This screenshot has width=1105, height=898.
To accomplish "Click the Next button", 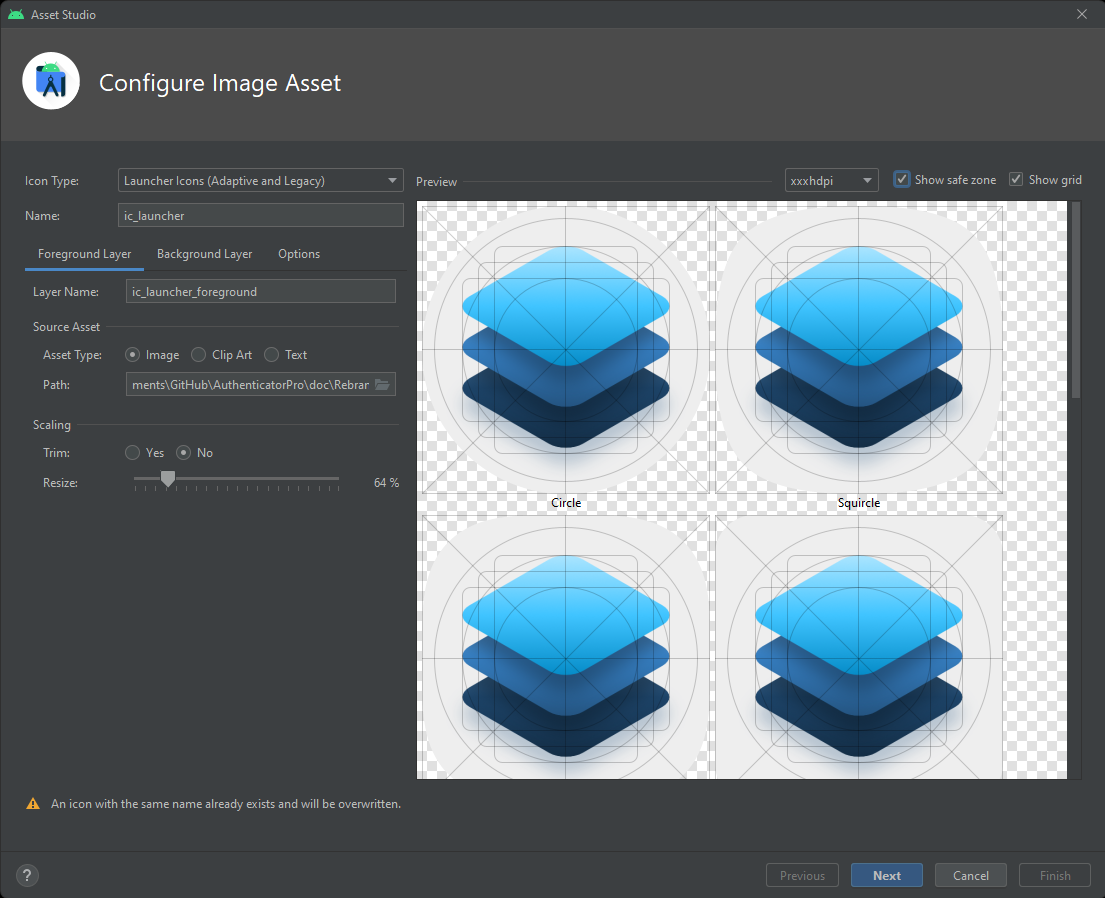I will [886, 875].
